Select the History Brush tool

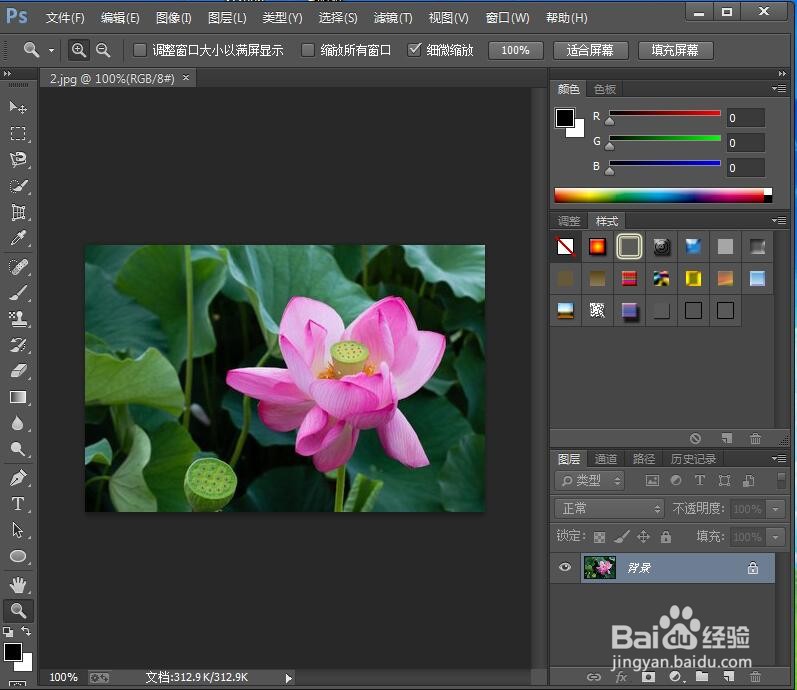[x=18, y=345]
